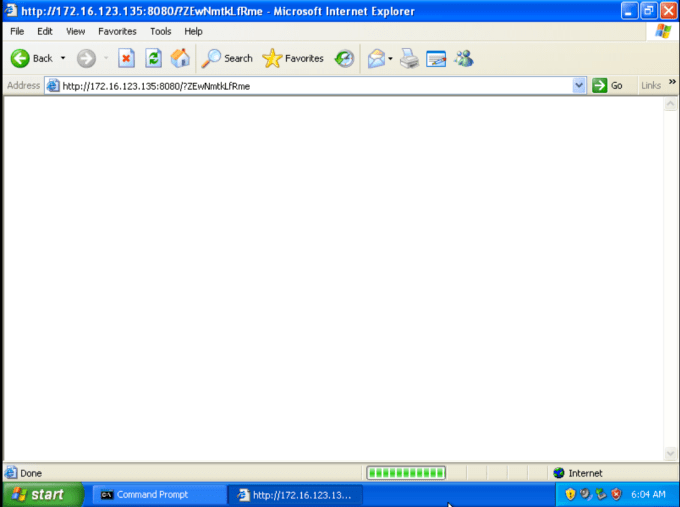Screen dimensions: 680x507
Task: Open the Favorites pane
Action: [293, 58]
